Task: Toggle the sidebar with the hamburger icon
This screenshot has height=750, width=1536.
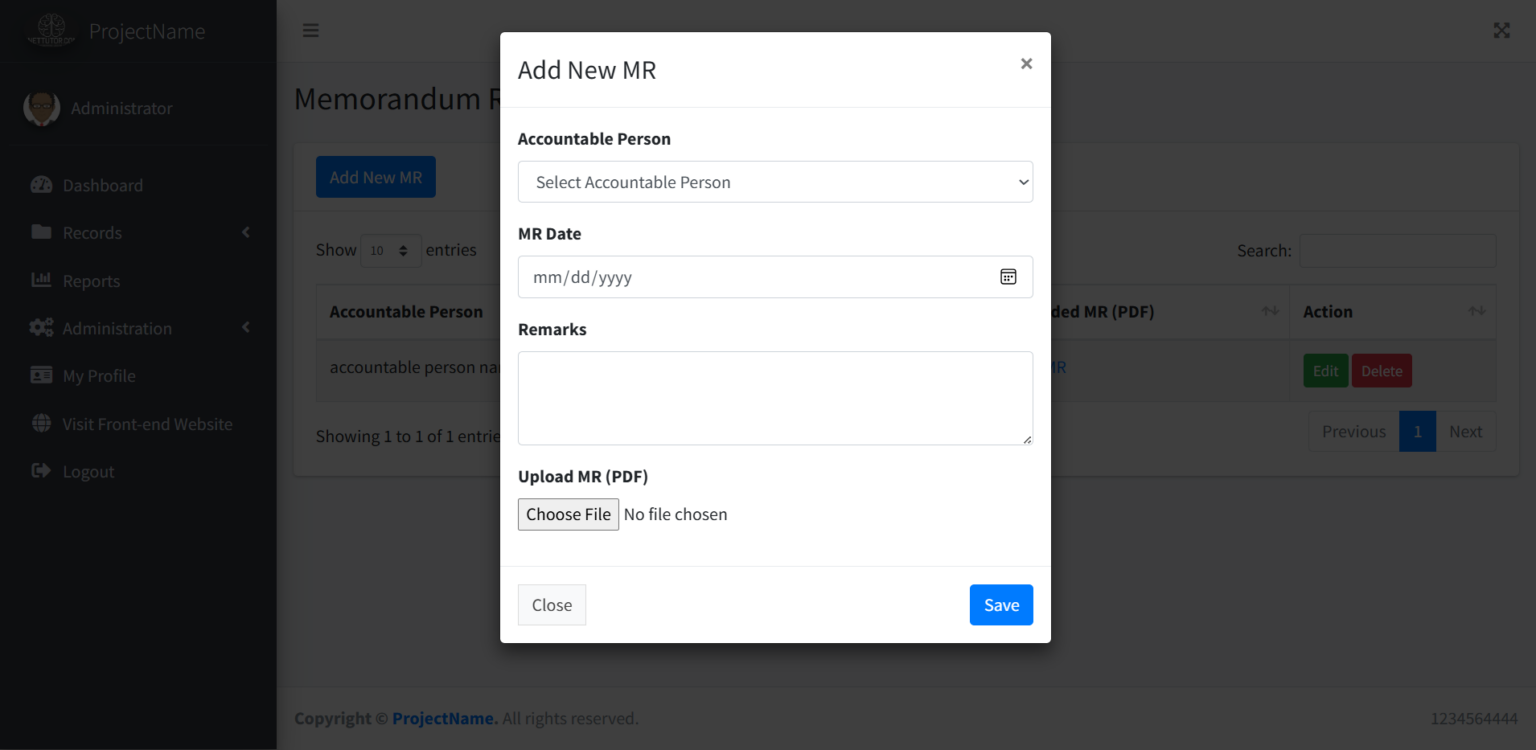Action: 310,30
